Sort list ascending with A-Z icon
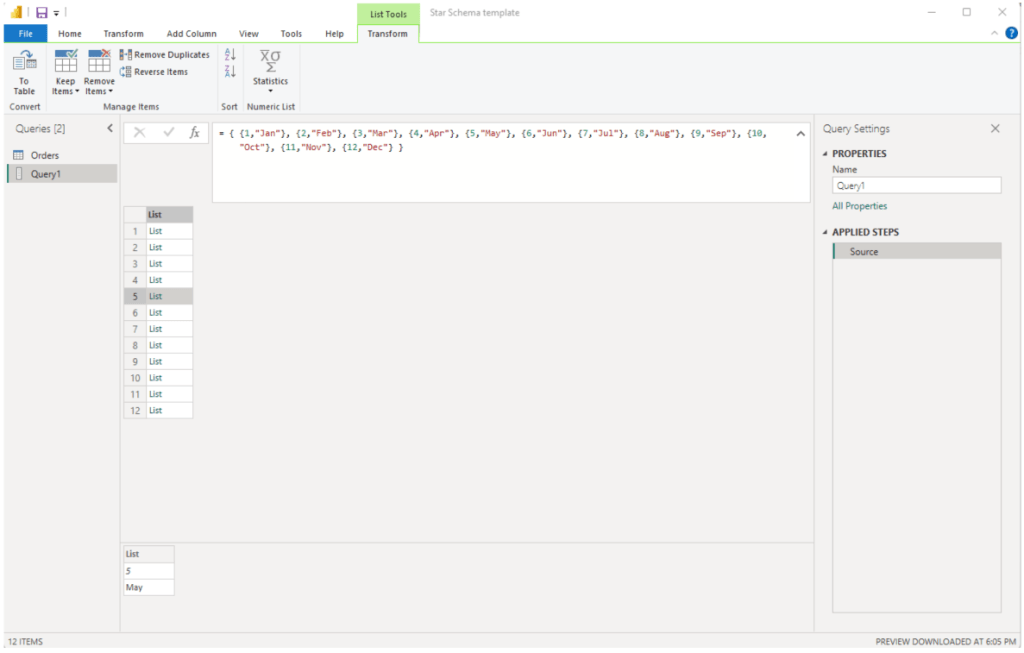 [230, 54]
